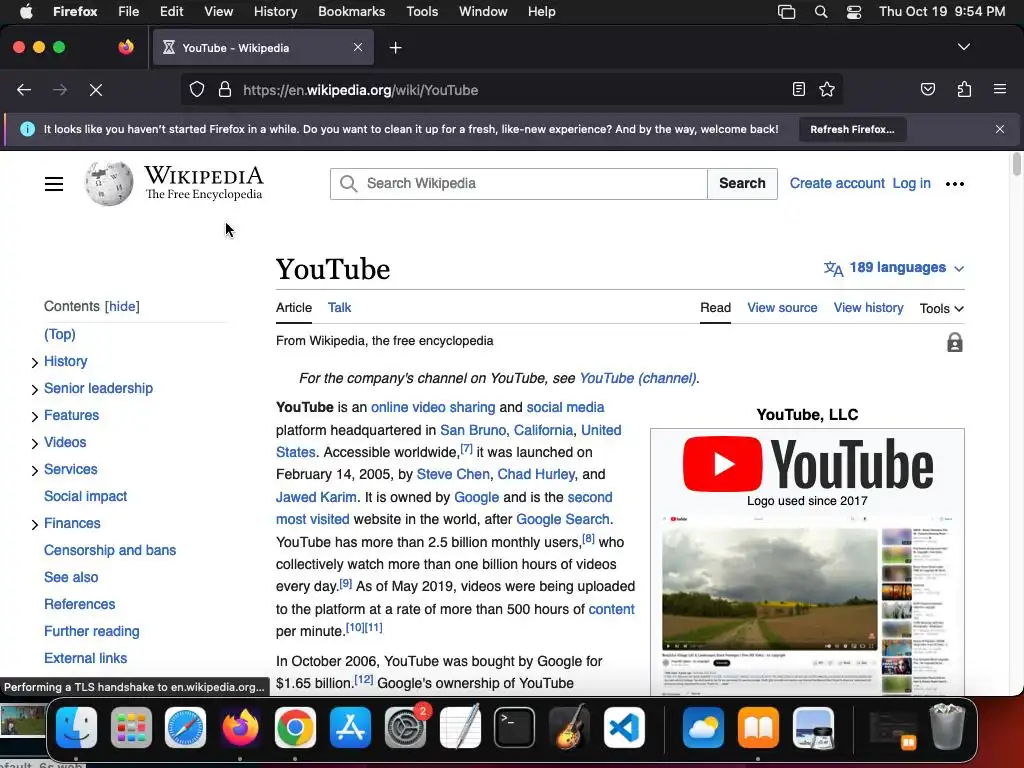Click the Wikipedia Search button
1024x768 pixels.
[742, 184]
